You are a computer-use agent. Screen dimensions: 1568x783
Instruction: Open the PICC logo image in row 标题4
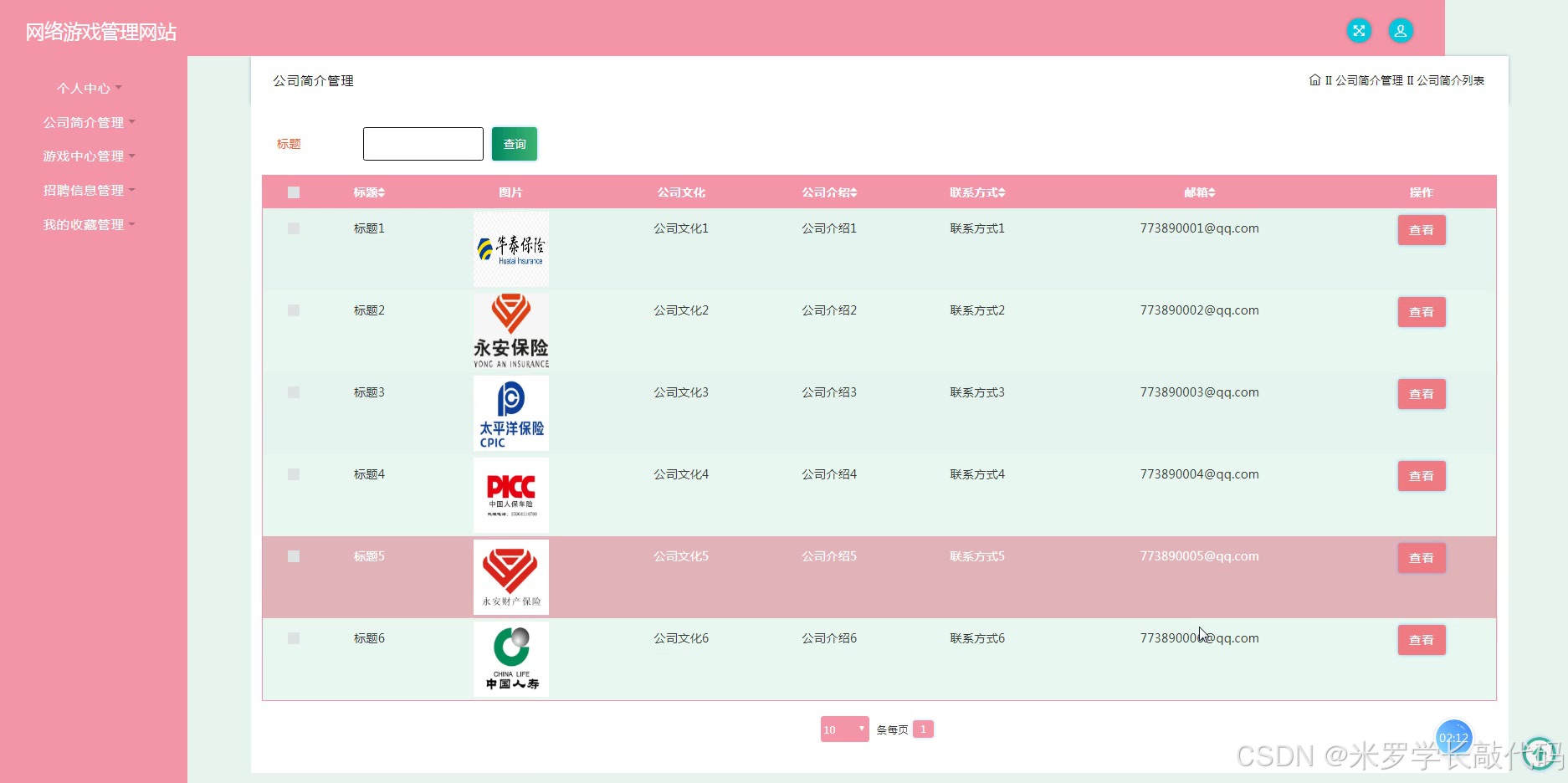pyautogui.click(x=511, y=495)
